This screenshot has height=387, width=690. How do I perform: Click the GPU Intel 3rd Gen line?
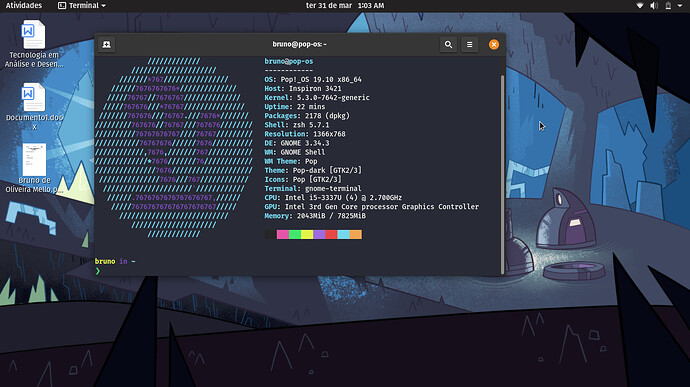point(371,206)
